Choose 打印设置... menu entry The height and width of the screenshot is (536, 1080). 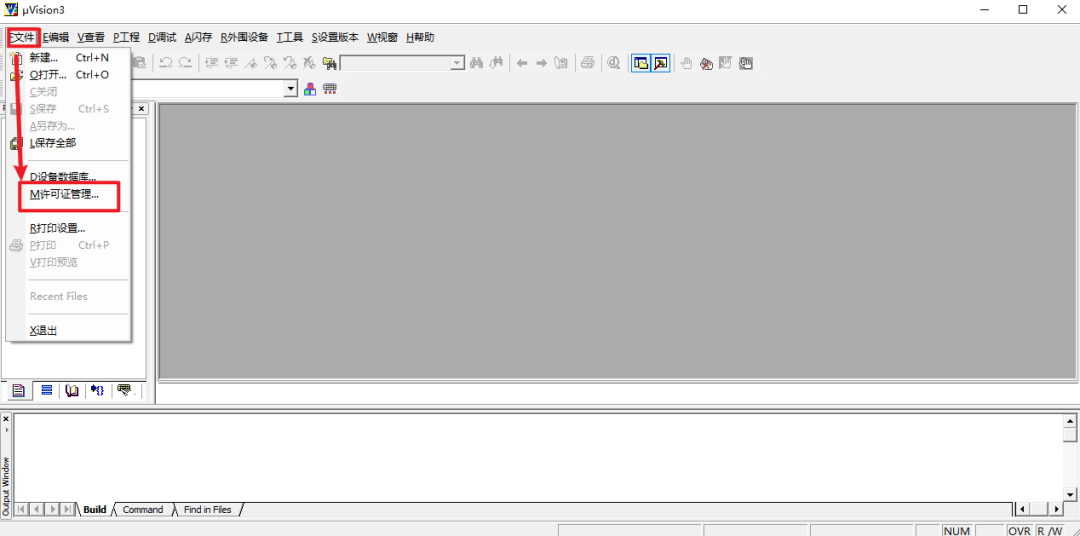[x=69, y=228]
